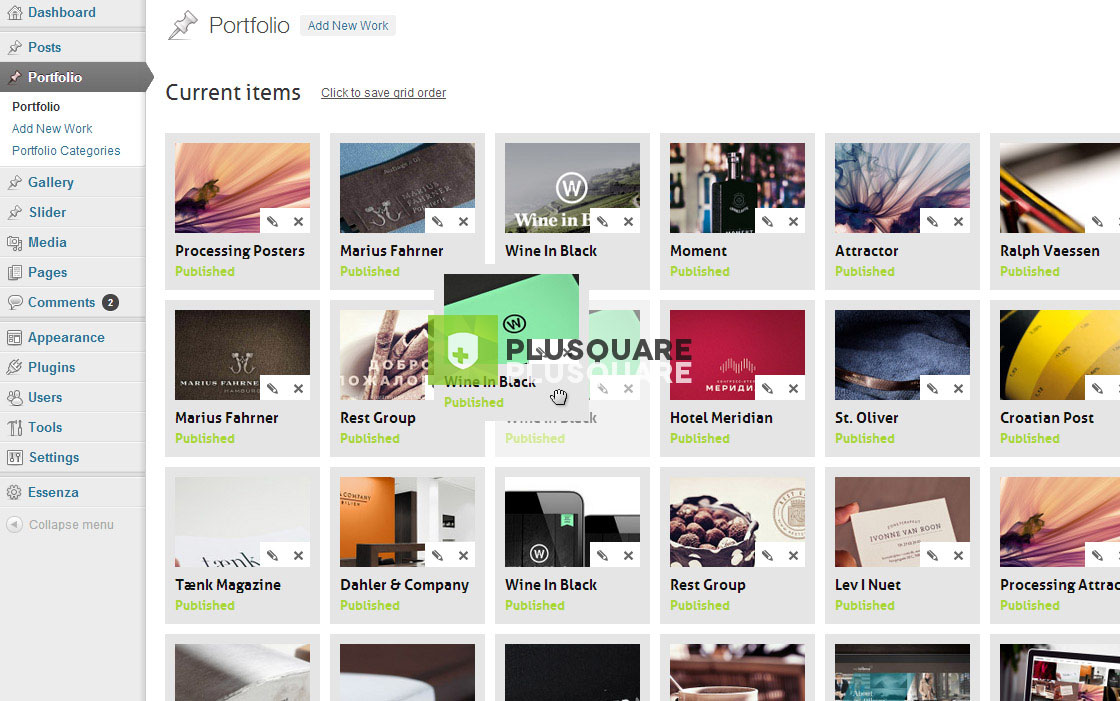Open the Plugins menu

(x=51, y=367)
